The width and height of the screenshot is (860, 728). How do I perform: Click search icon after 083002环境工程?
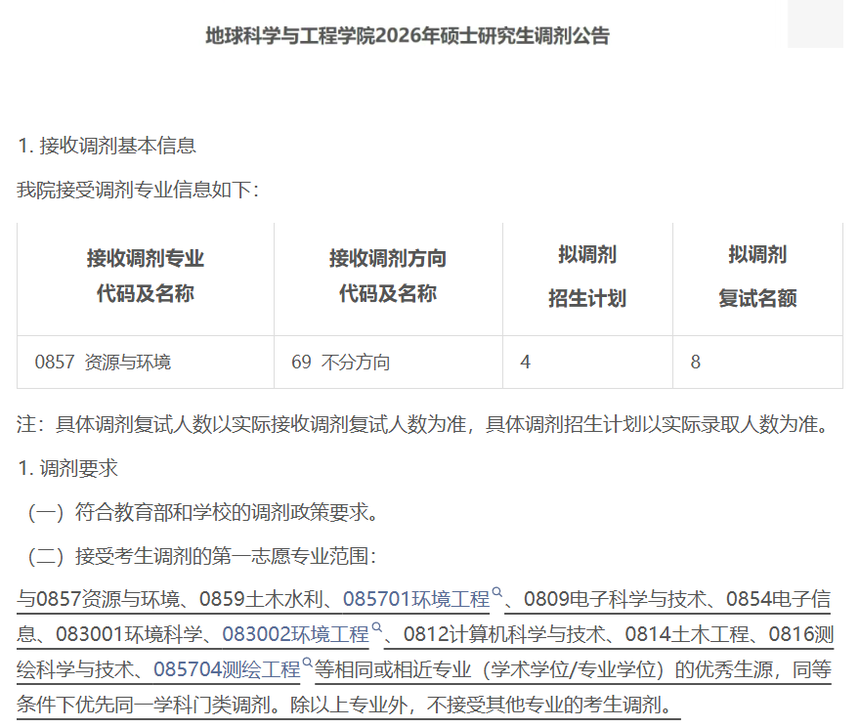[377, 628]
